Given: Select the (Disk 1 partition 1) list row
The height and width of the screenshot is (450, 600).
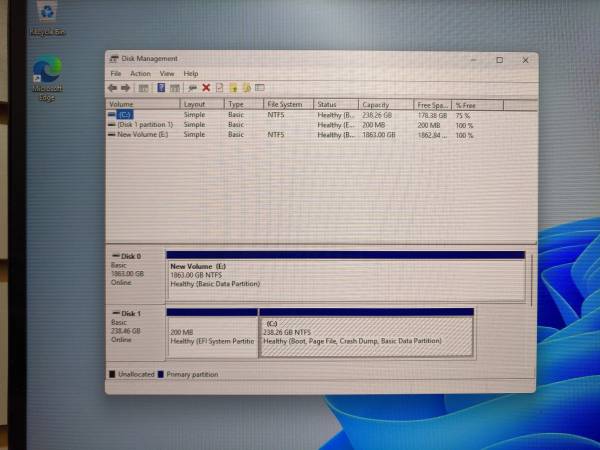Looking at the screenshot, I should [x=145, y=124].
